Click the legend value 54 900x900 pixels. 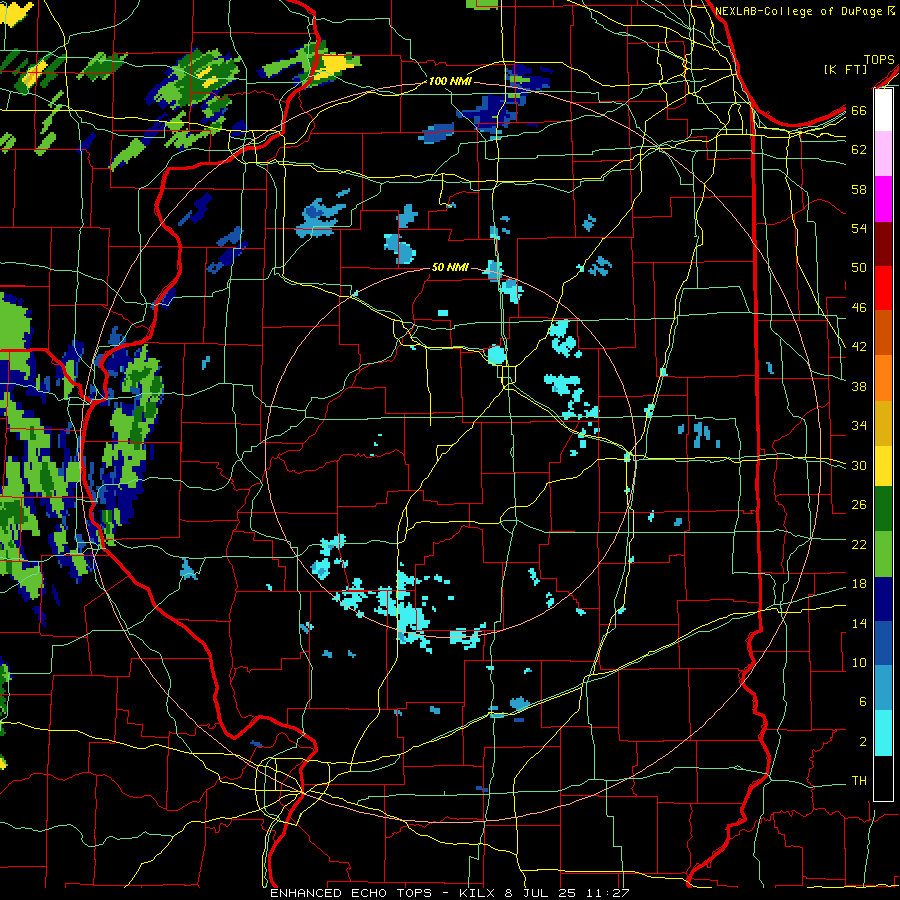pyautogui.click(x=859, y=228)
